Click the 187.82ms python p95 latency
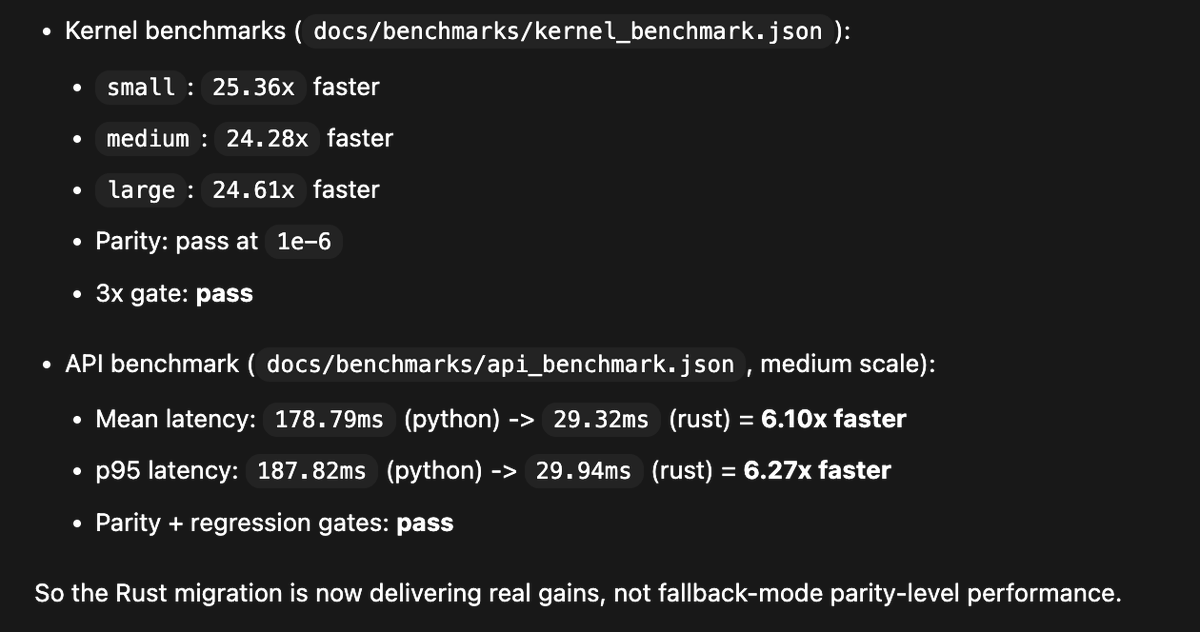 click(x=312, y=471)
